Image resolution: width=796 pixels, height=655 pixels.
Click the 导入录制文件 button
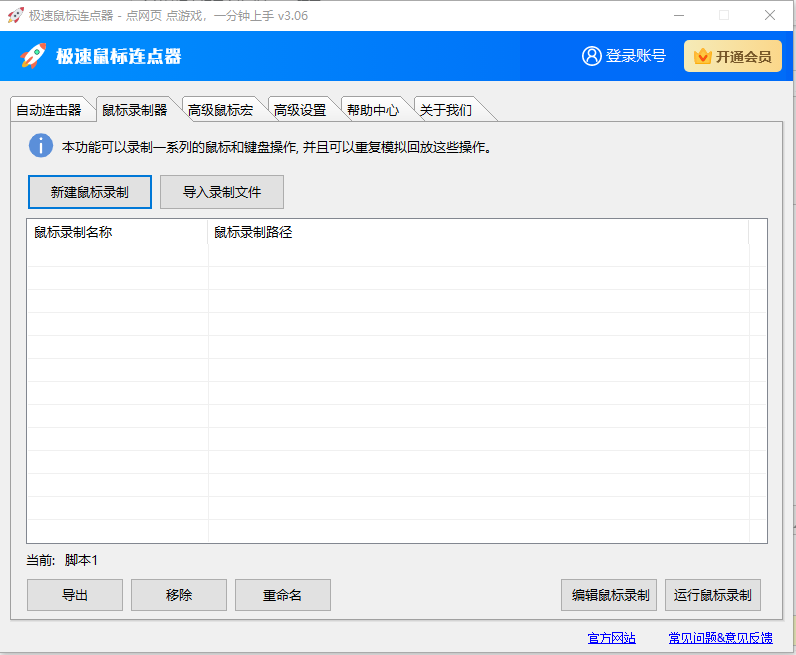click(222, 192)
